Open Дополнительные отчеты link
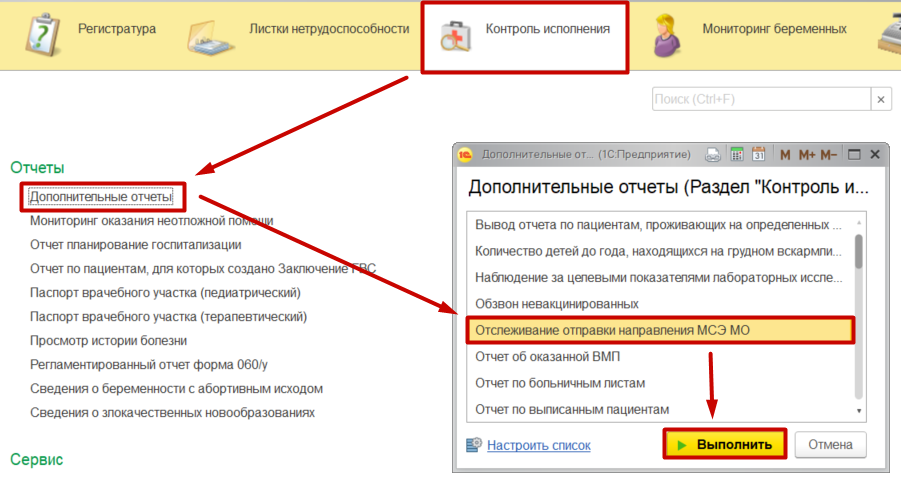The width and height of the screenshot is (901, 482). coord(101,197)
